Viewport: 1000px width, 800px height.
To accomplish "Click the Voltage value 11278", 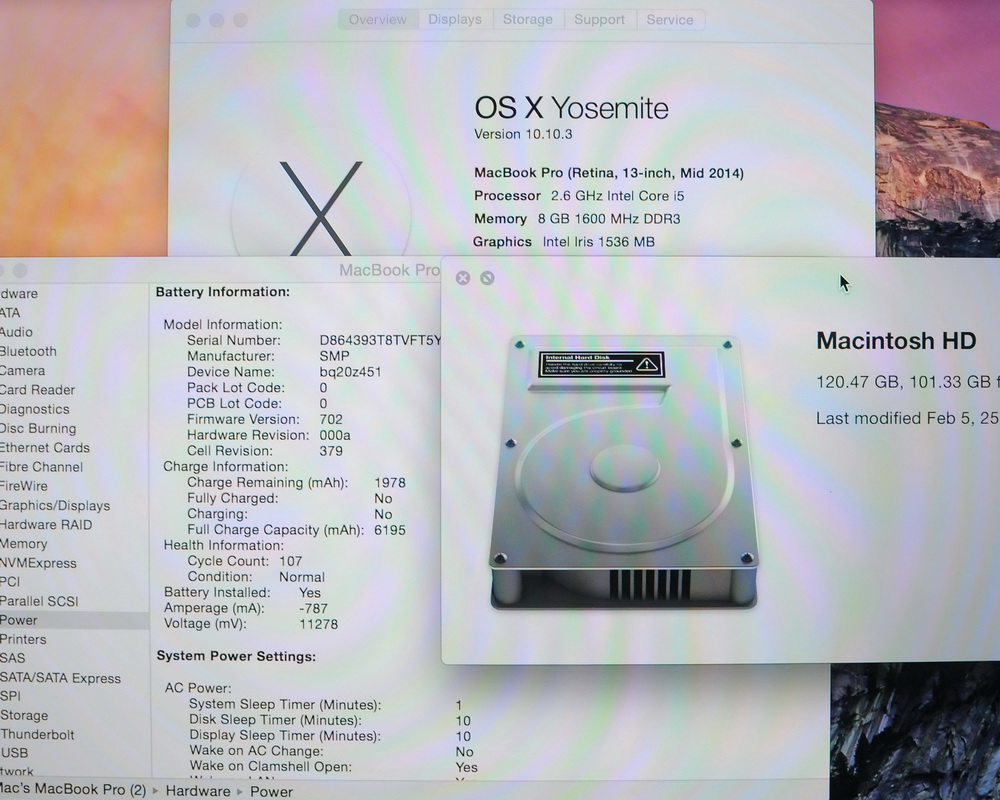I will [318, 624].
